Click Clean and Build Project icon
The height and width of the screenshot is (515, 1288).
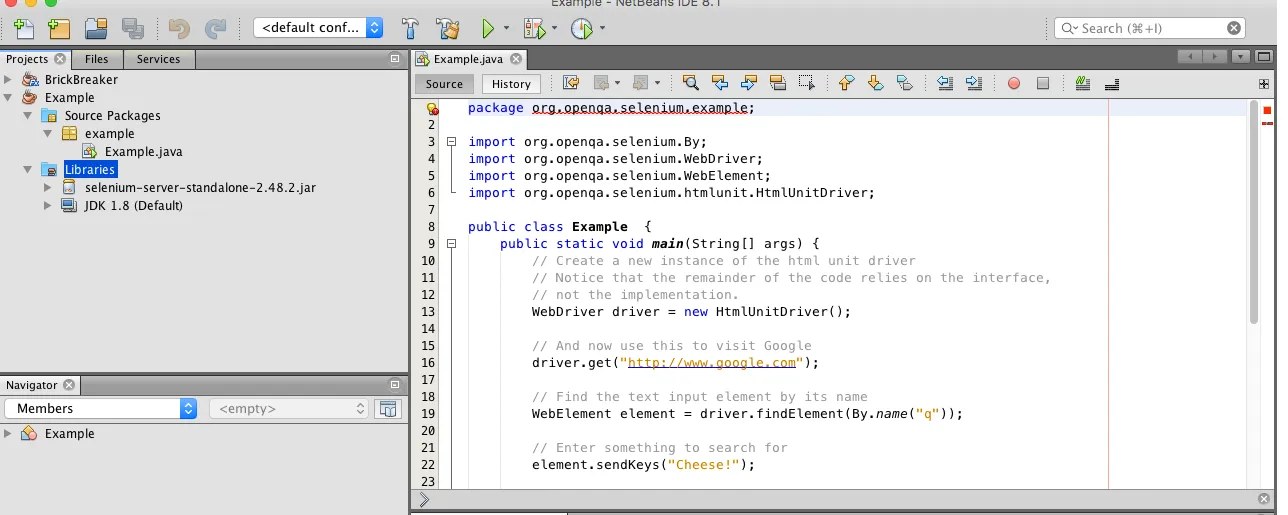447,29
